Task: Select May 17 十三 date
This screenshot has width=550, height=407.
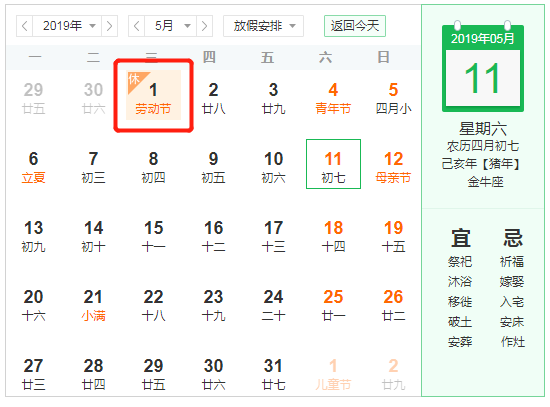Action: pos(273,236)
